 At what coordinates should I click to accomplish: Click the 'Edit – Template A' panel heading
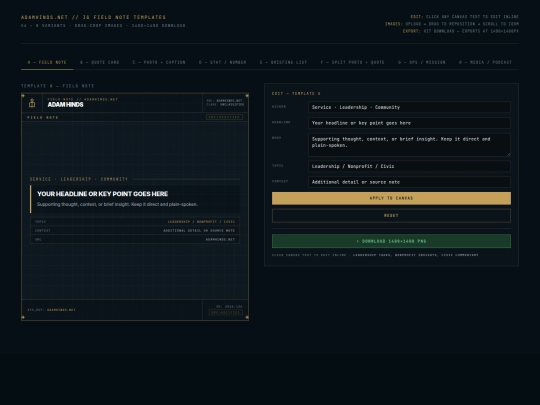click(x=296, y=94)
